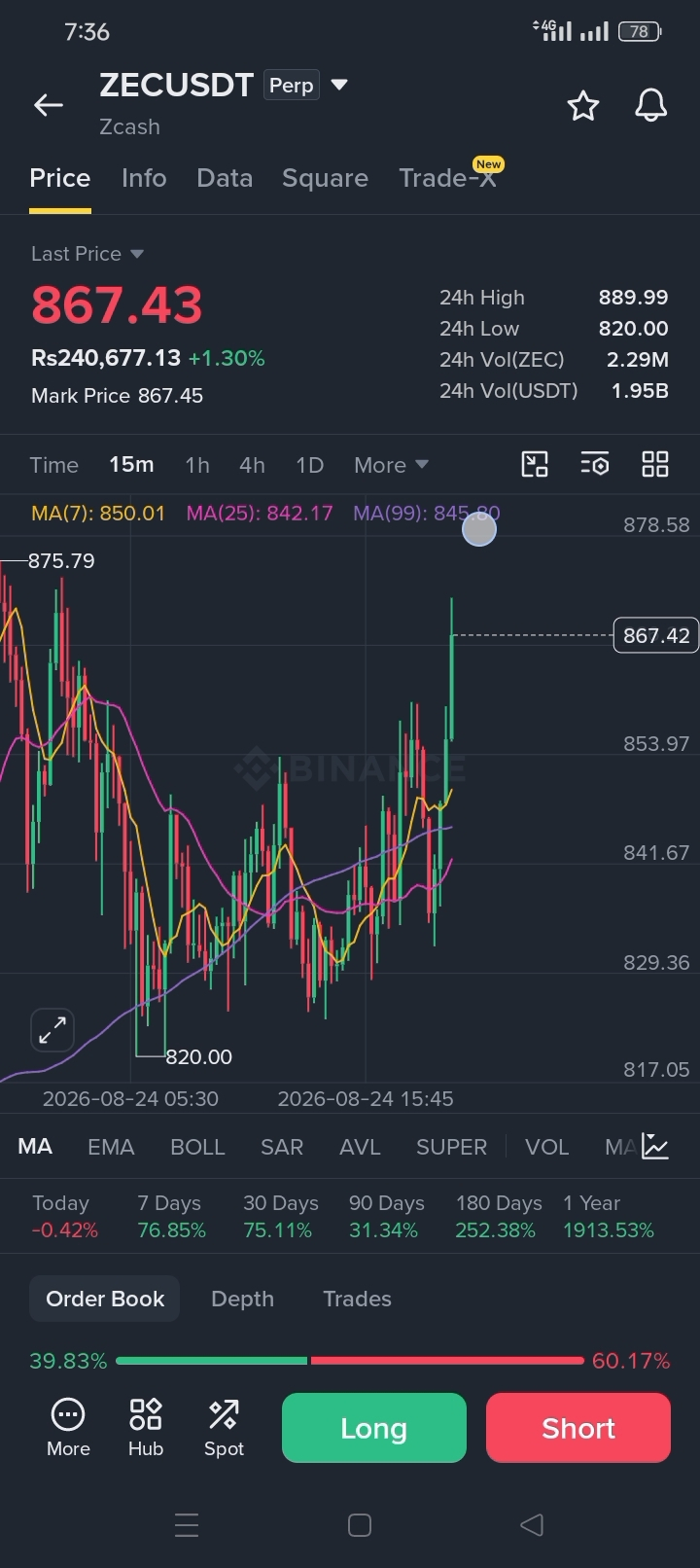Open the More menu icon at bottom
The width and height of the screenshot is (700, 1568).
pos(68,1427)
